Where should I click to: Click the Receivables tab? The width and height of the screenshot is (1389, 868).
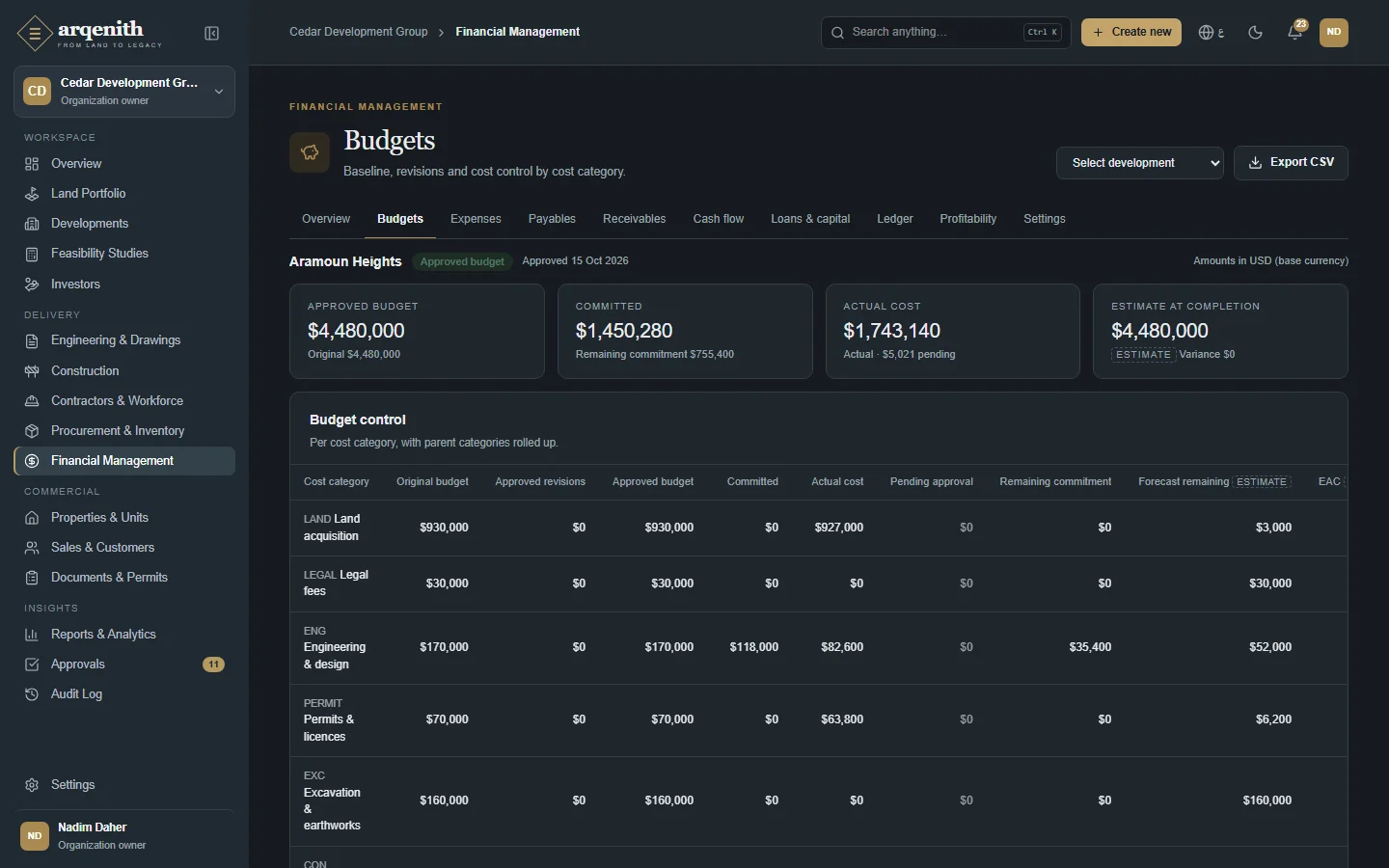point(634,219)
